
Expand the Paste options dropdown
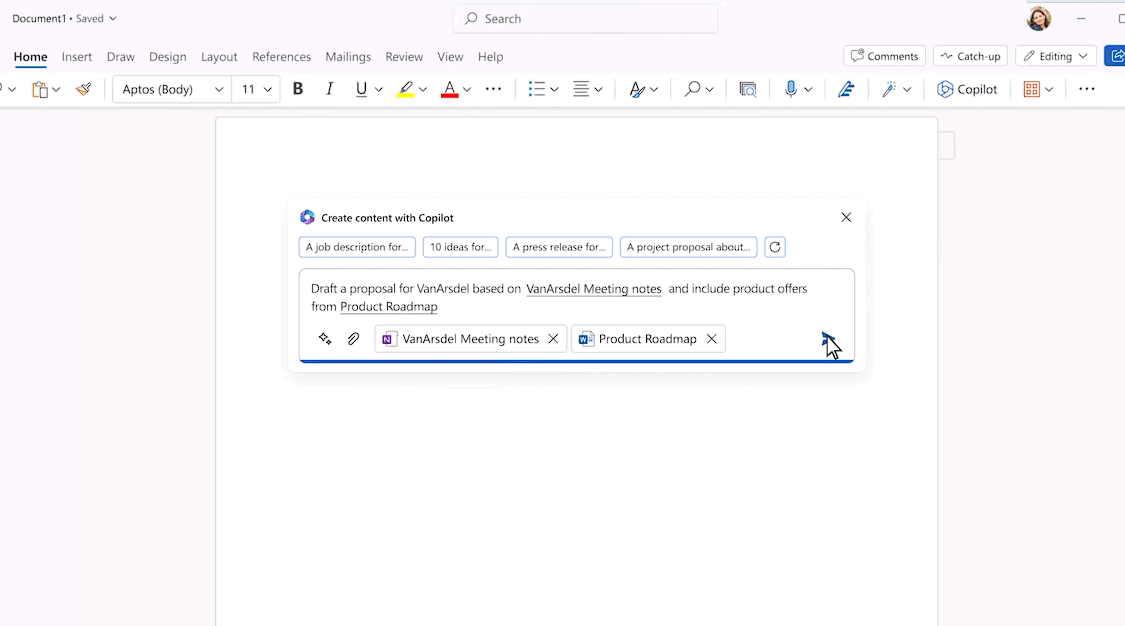pyautogui.click(x=56, y=90)
